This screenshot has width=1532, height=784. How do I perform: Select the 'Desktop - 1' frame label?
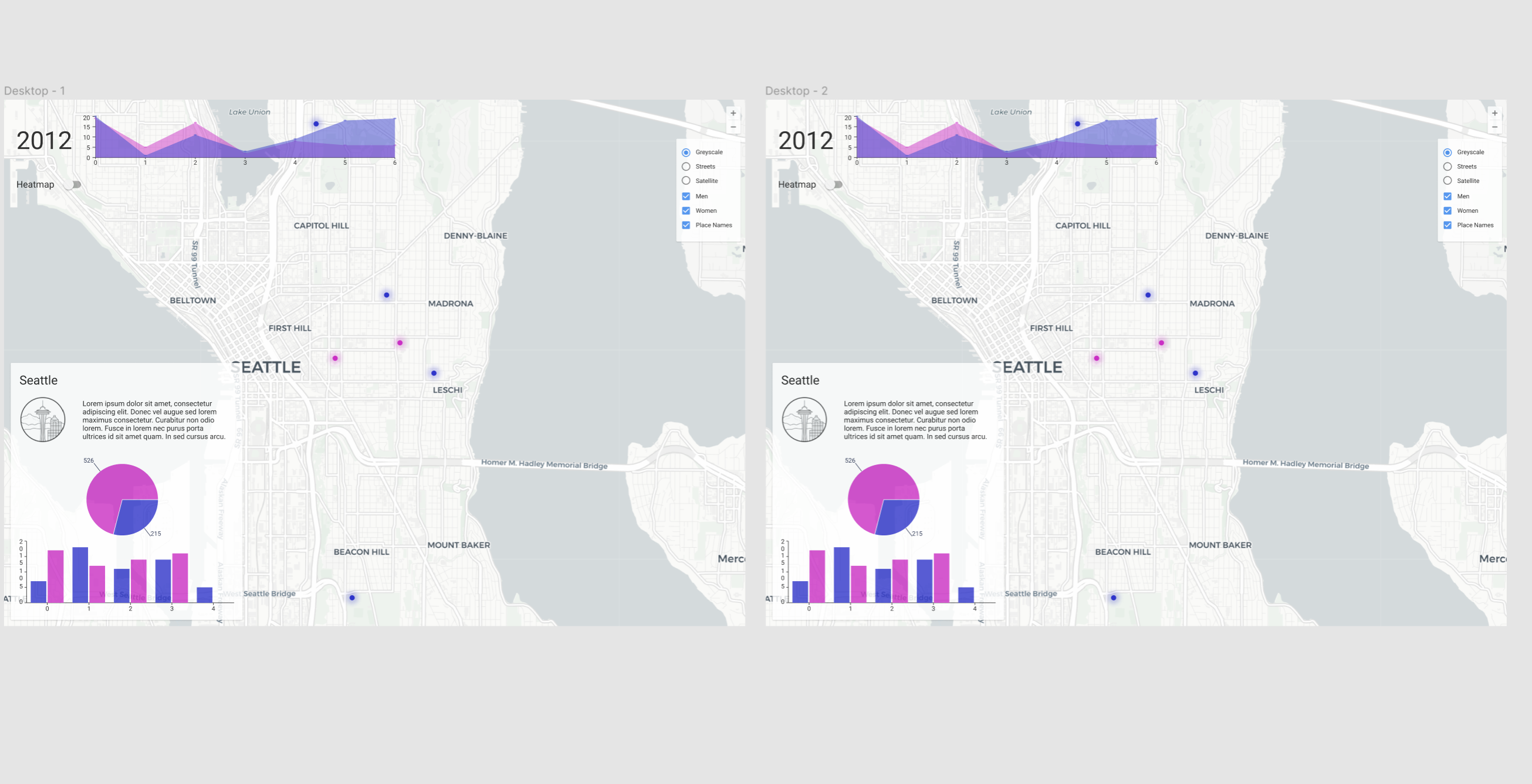[x=35, y=91]
